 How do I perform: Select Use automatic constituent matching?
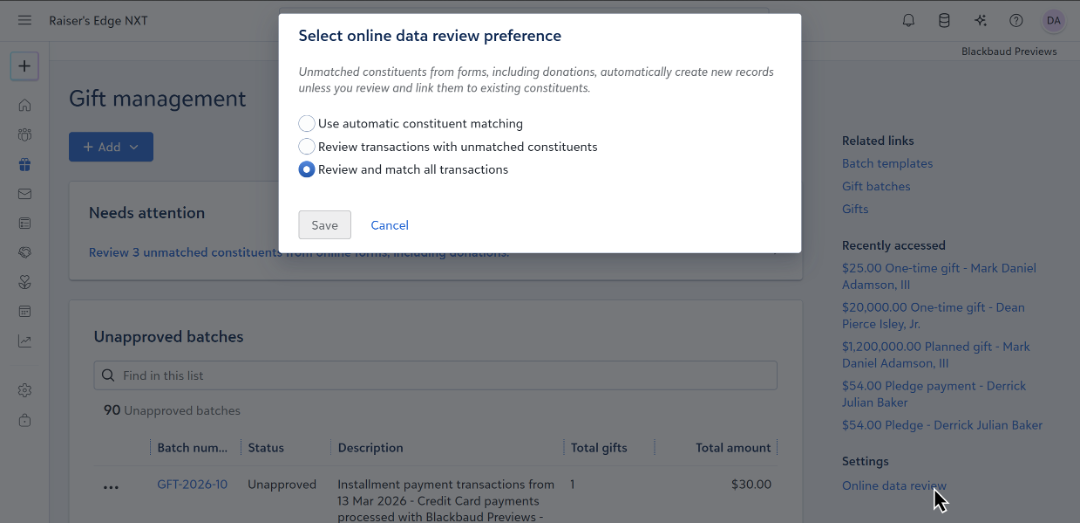pyautogui.click(x=307, y=124)
